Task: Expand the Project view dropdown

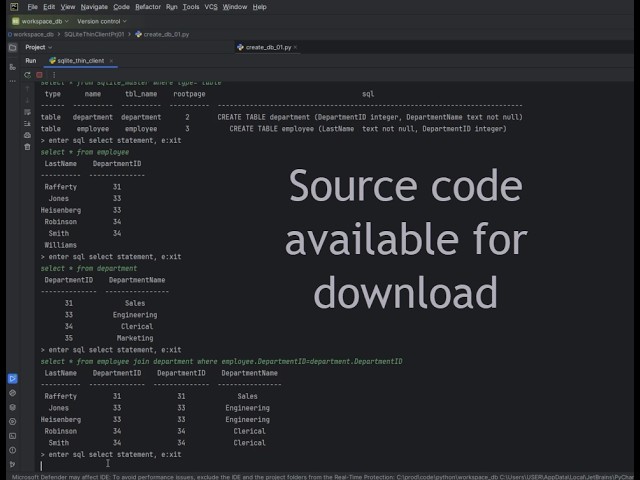Action: coord(39,47)
